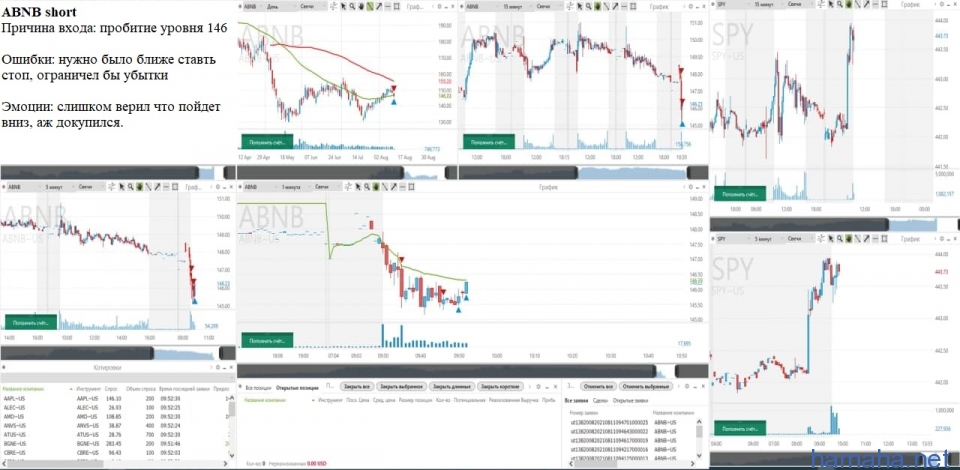Pick arrow tool in ABNB 1-minute chart toolbar

394,186
